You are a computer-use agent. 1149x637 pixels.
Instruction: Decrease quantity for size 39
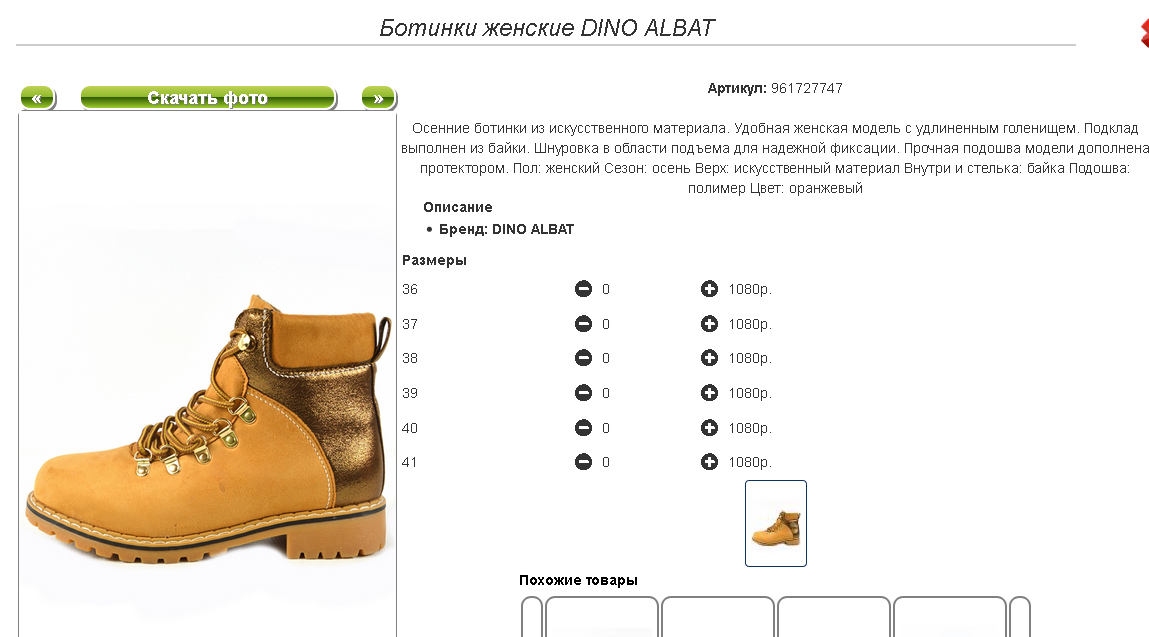(583, 393)
